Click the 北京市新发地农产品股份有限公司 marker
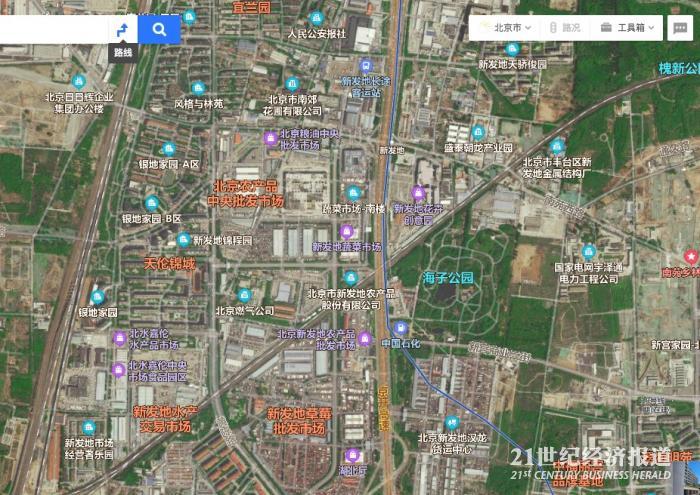Viewport: 700px width, 495px height. coord(351,278)
